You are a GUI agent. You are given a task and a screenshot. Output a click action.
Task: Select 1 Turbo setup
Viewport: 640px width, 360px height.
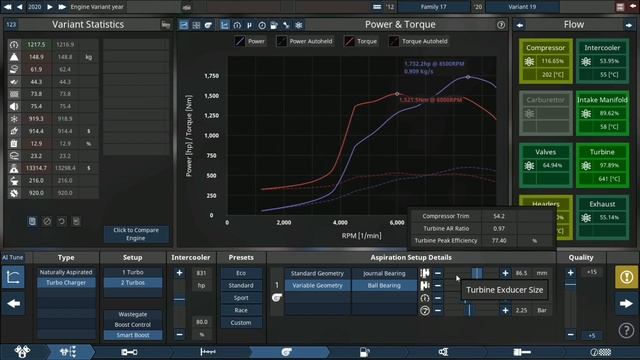[133, 272]
